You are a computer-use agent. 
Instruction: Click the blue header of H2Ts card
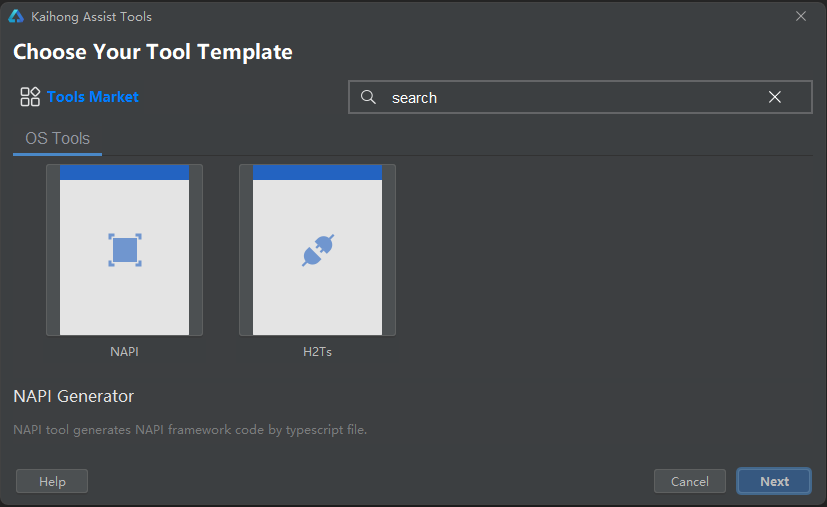tap(318, 173)
